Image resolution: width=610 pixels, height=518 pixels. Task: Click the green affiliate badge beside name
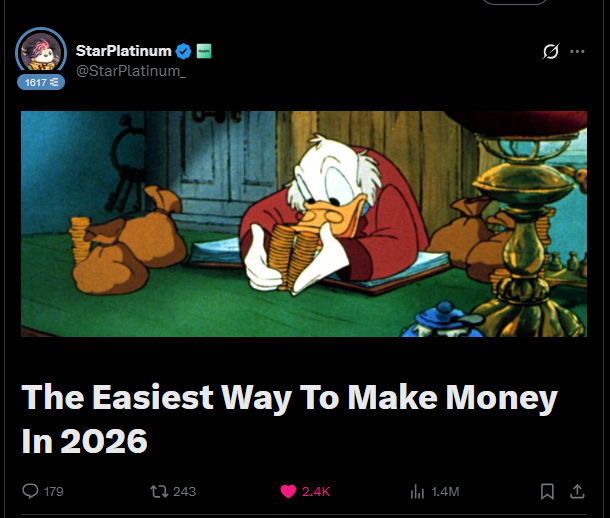coord(204,51)
